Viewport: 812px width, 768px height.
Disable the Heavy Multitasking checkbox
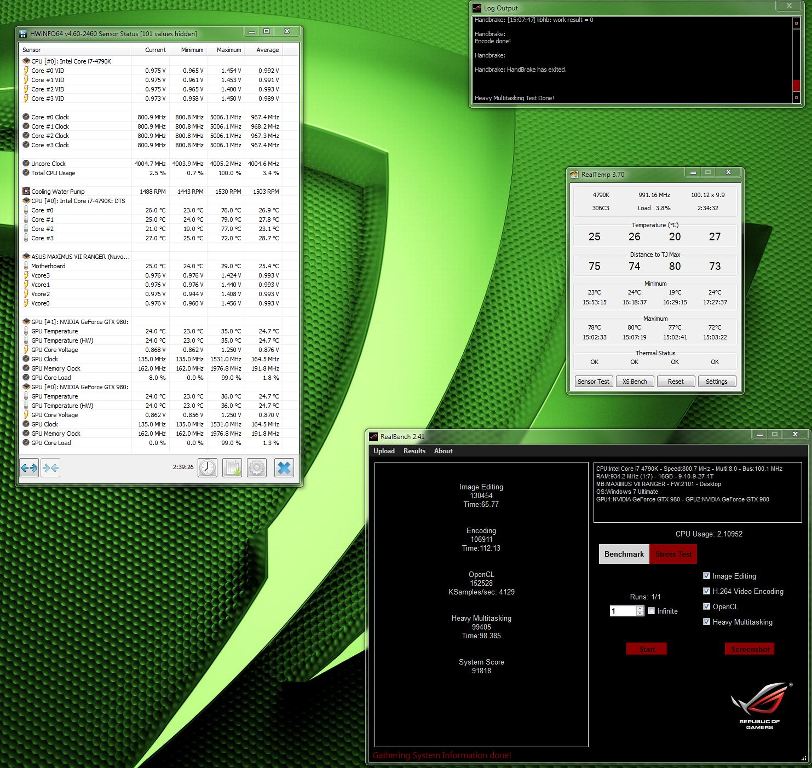706,621
